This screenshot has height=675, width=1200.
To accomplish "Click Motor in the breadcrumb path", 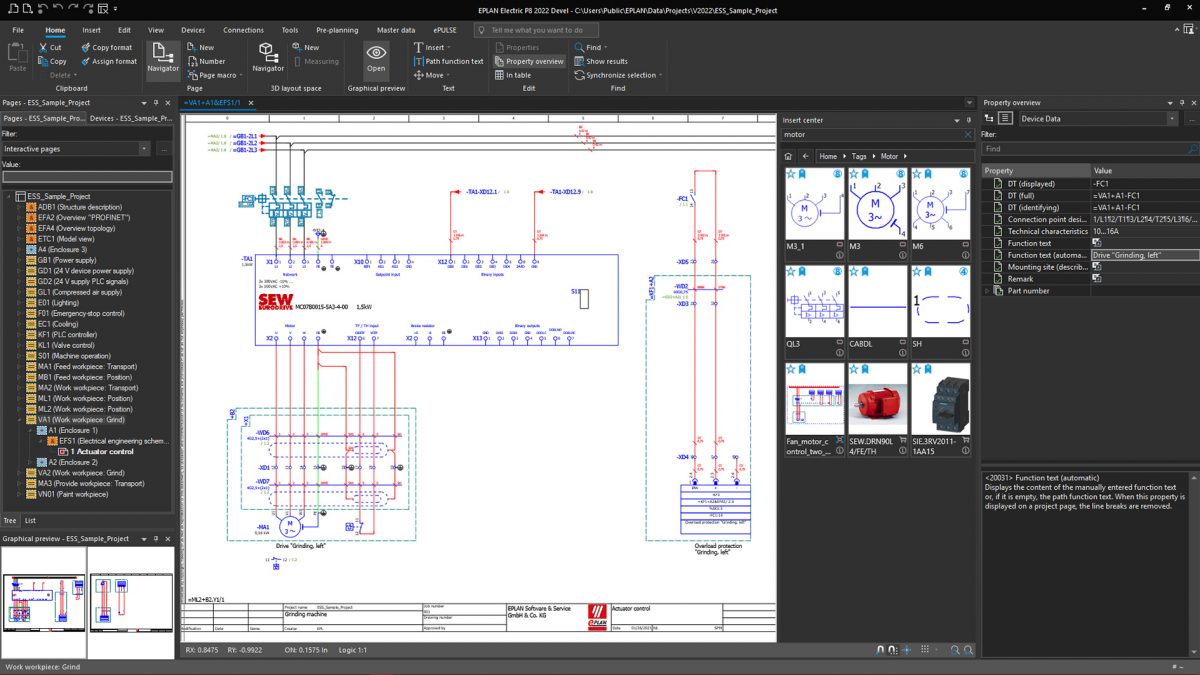I will [889, 157].
